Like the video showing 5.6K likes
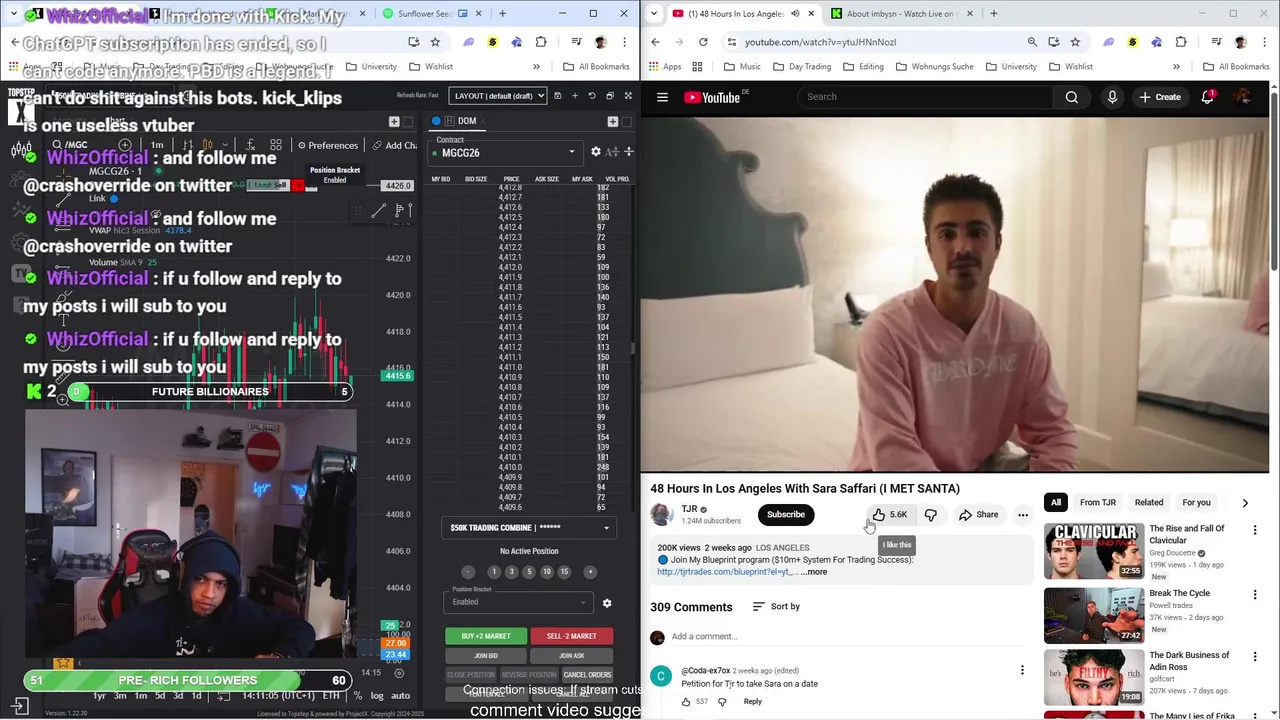The image size is (1280, 720). point(889,514)
